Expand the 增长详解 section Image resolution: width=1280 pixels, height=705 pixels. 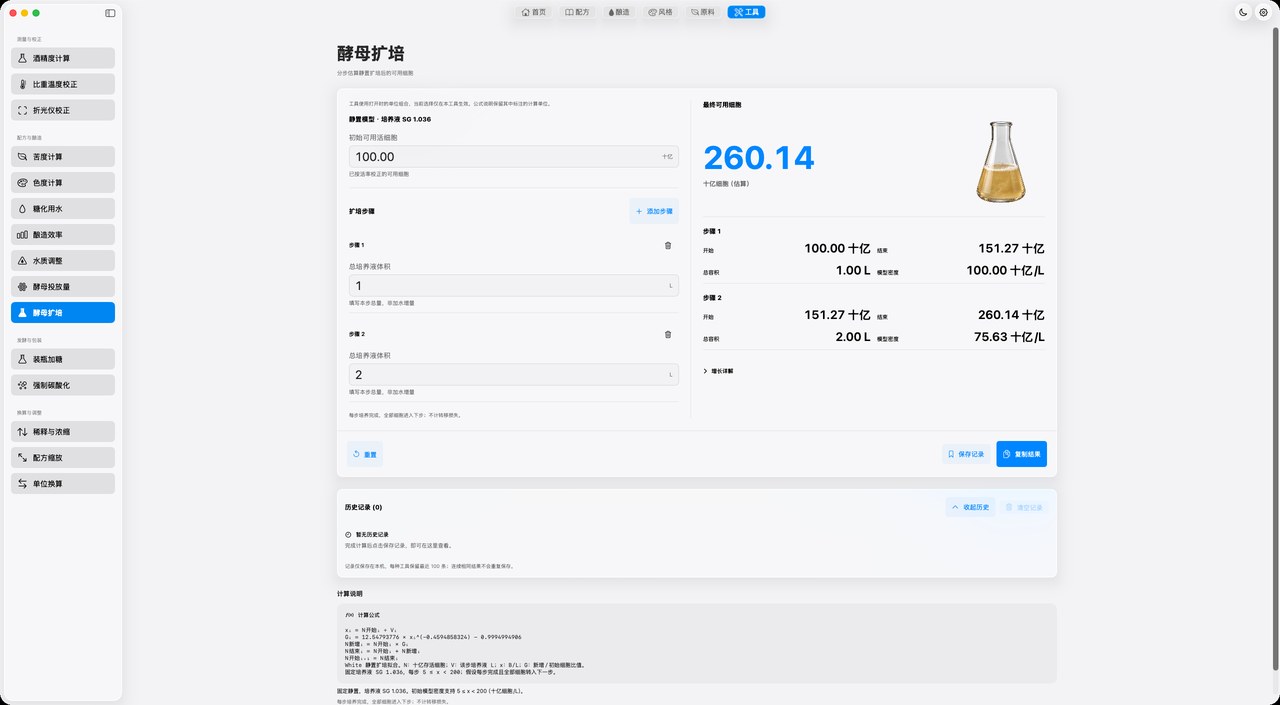pyautogui.click(x=718, y=371)
